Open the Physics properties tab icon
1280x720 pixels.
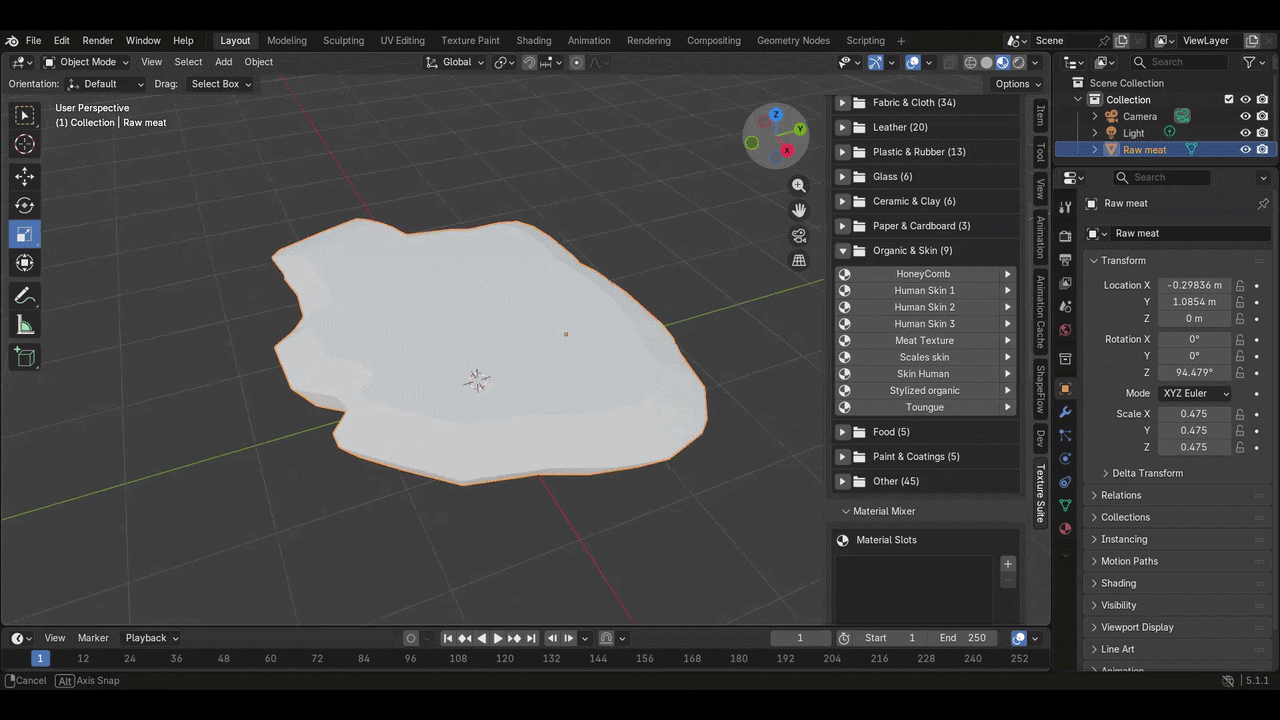click(x=1065, y=459)
